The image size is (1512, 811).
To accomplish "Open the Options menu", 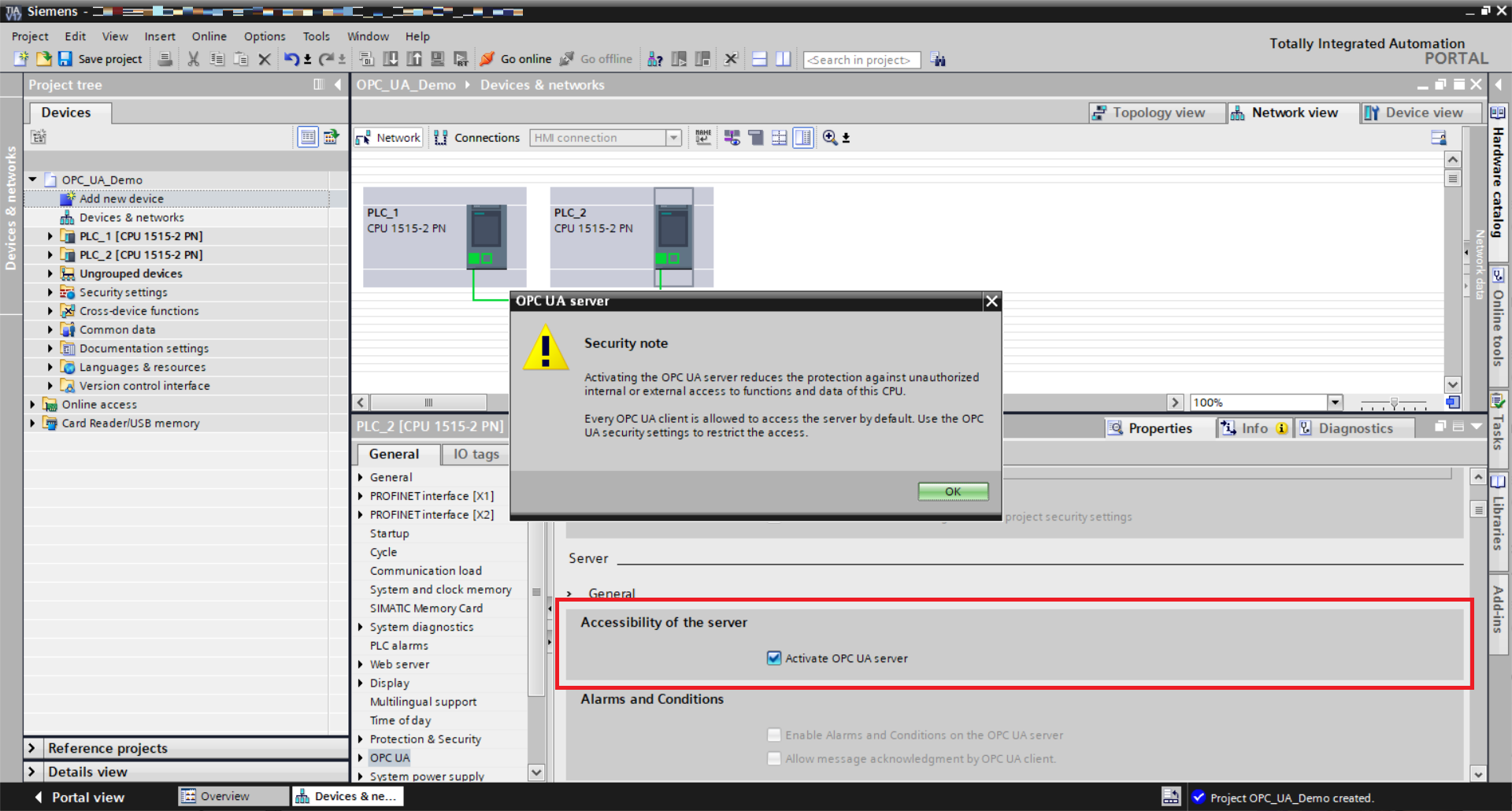I will point(265,36).
